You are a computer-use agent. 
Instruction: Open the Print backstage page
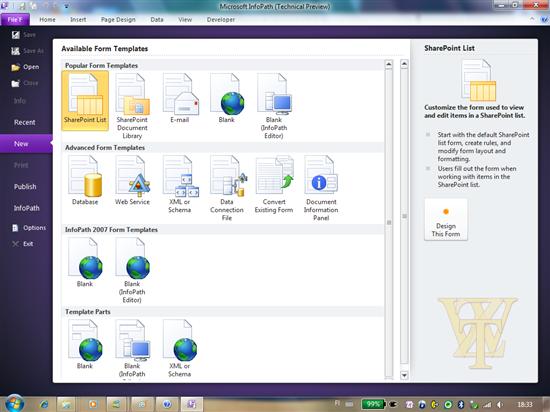[x=21, y=165]
